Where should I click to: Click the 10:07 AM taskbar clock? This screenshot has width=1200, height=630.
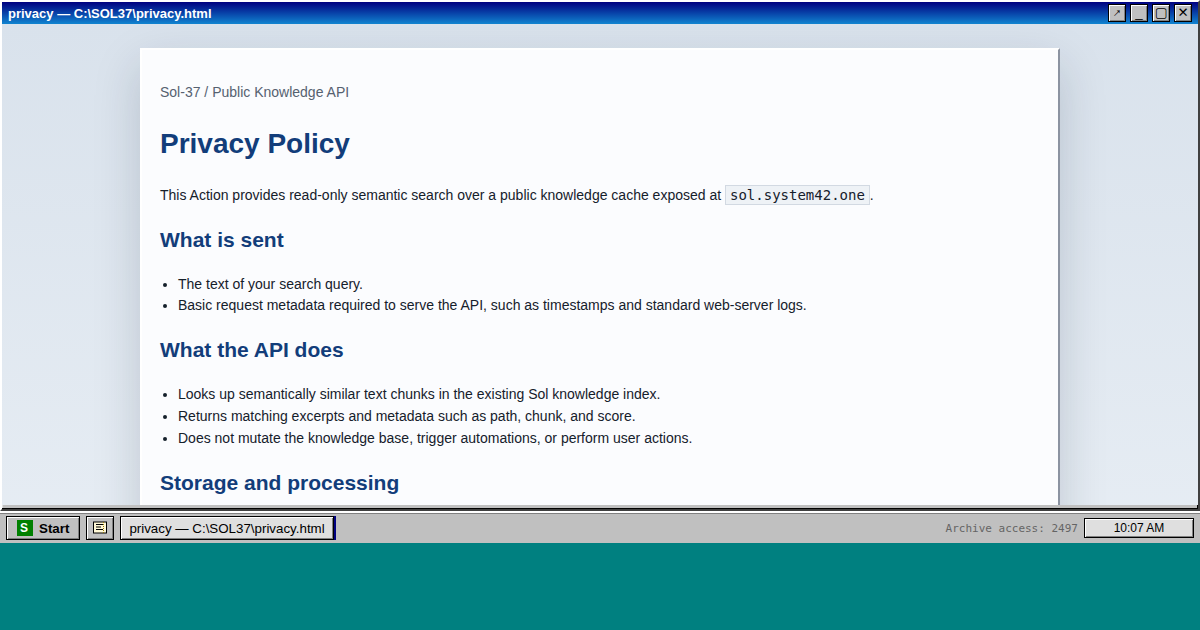point(1138,528)
